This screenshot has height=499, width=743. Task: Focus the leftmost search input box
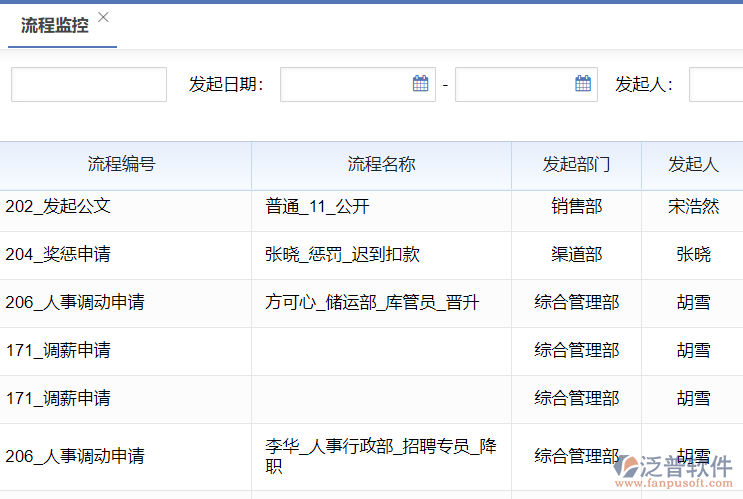coord(89,84)
